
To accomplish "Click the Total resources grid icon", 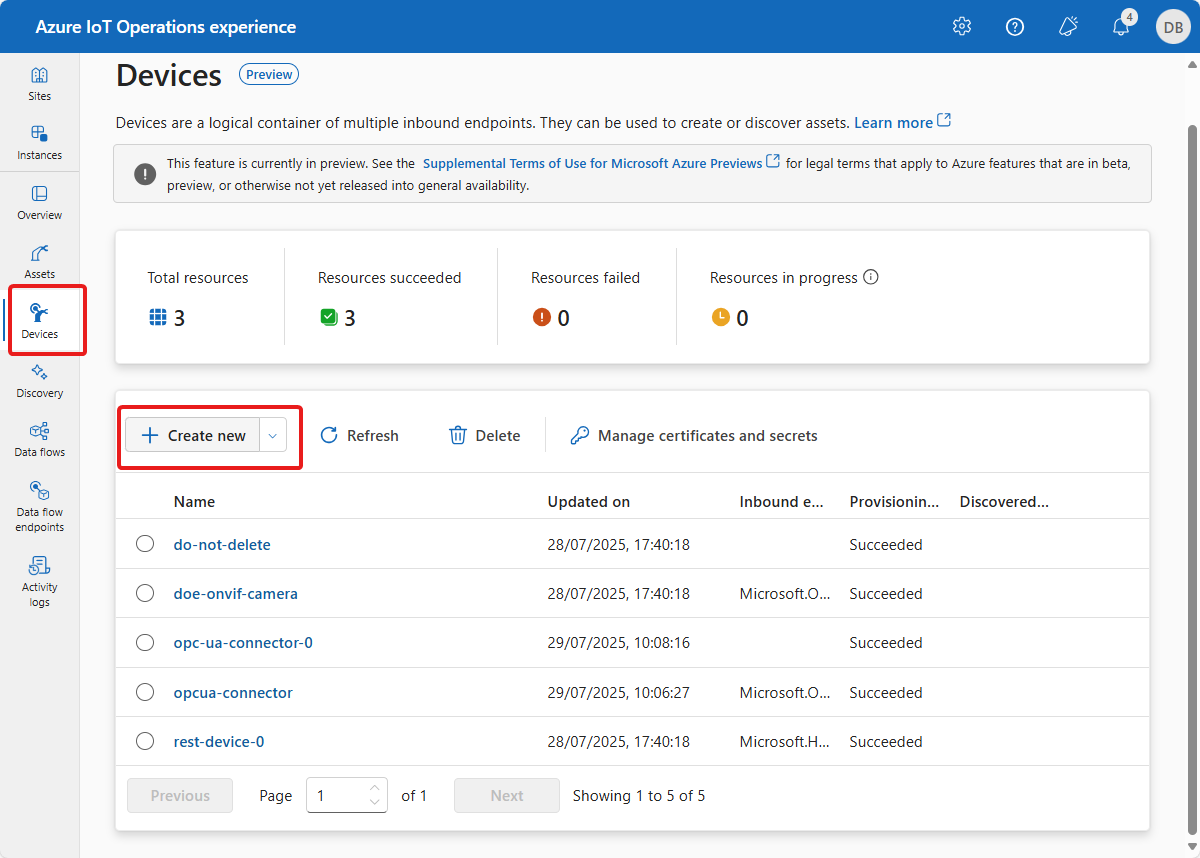I will coord(157,318).
